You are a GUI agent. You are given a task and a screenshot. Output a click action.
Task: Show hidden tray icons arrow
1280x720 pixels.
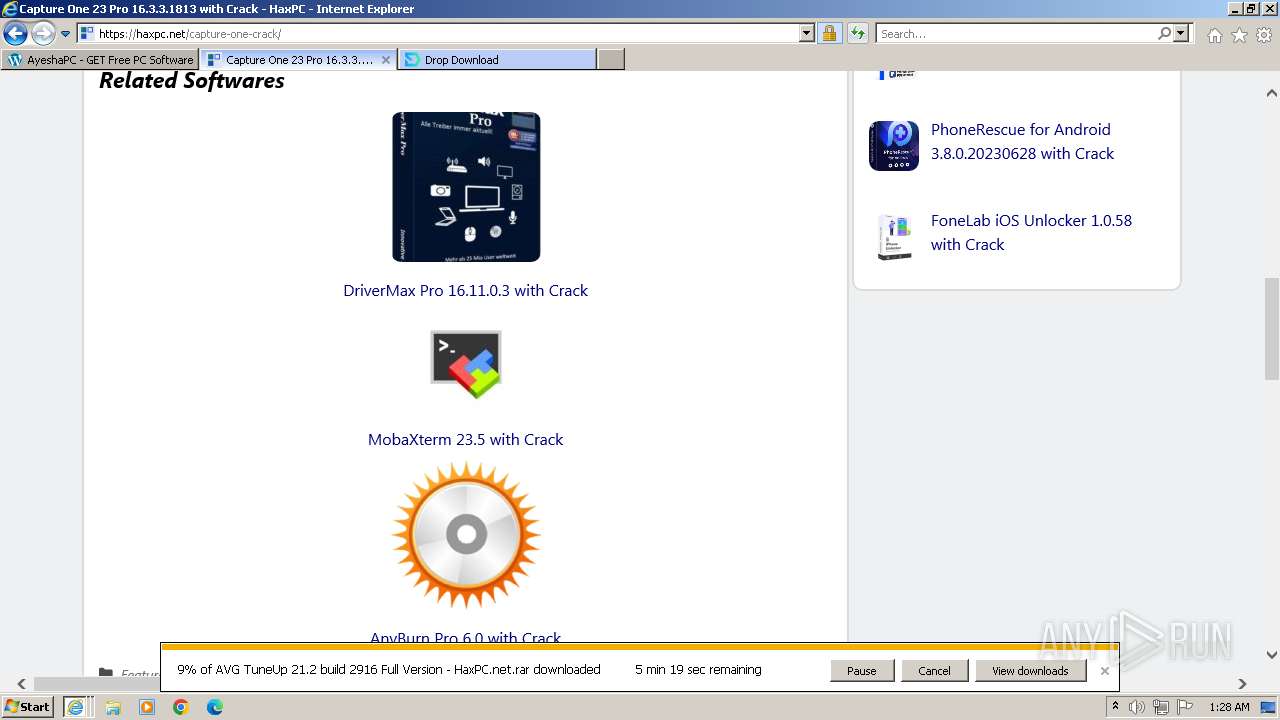[1115, 707]
